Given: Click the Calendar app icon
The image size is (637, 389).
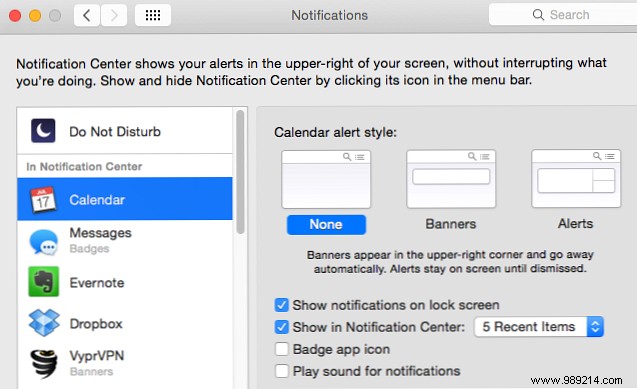Looking at the screenshot, I should pyautogui.click(x=43, y=199).
